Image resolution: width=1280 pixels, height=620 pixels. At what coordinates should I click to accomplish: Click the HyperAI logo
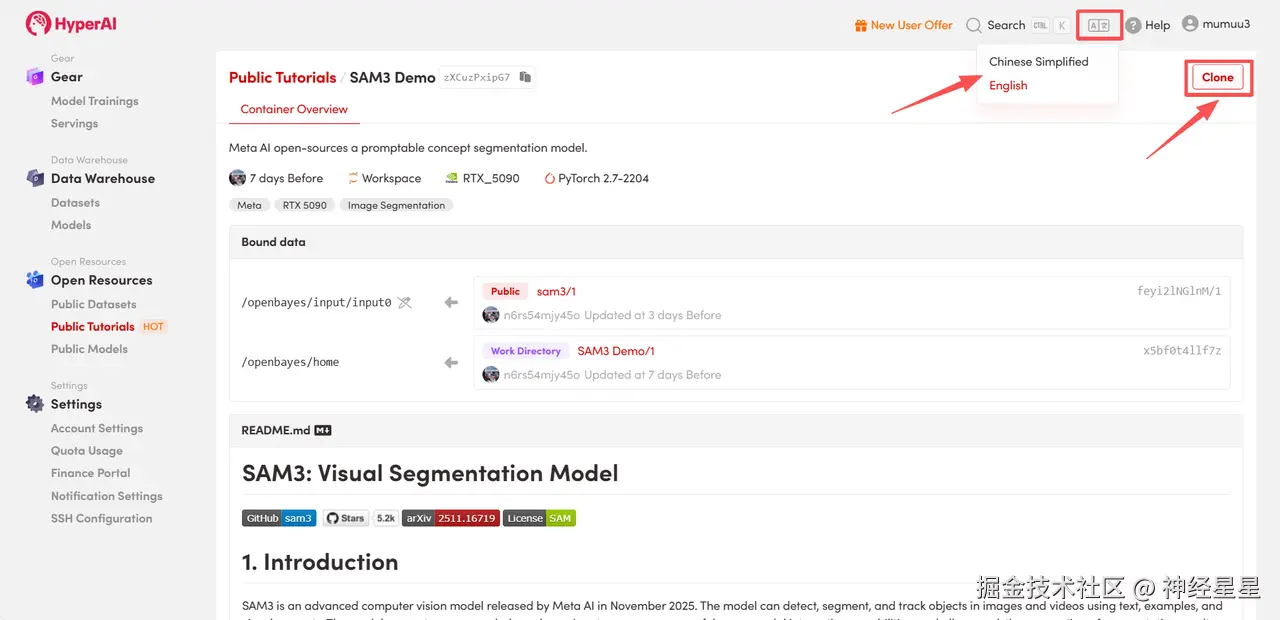pyautogui.click(x=71, y=23)
